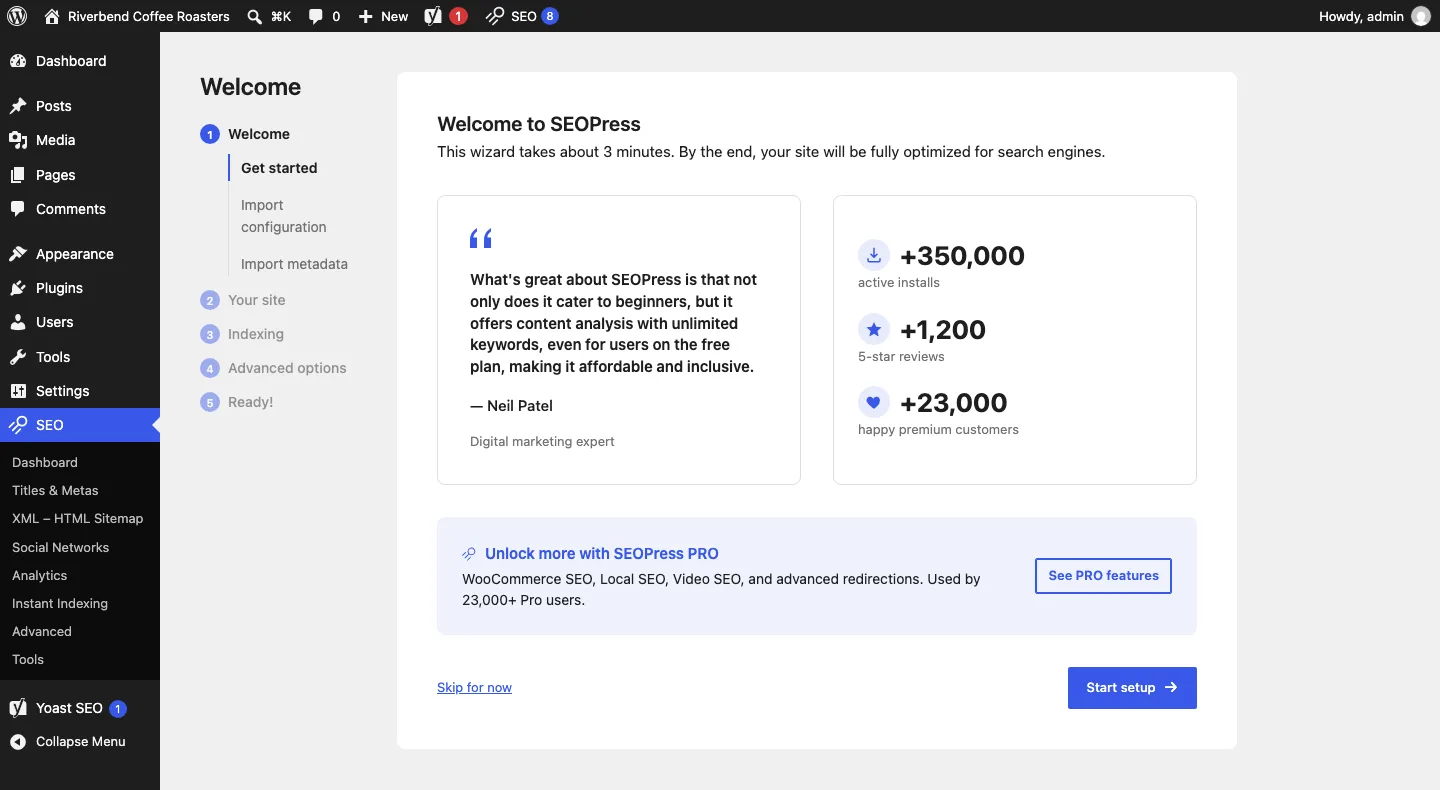
Task: Open the Posts menu
Action: tap(80, 106)
